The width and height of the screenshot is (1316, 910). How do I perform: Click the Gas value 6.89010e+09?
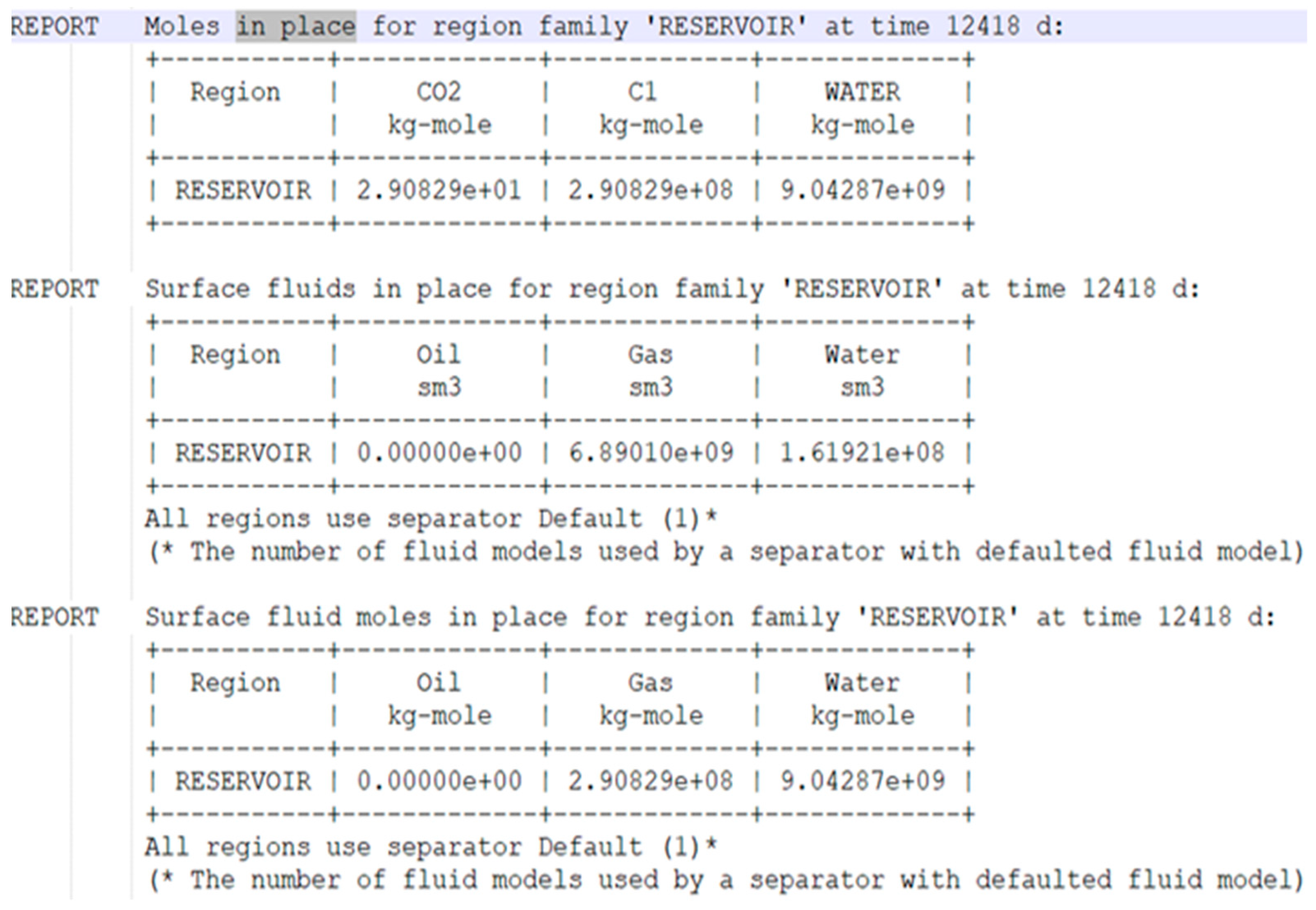(x=650, y=453)
